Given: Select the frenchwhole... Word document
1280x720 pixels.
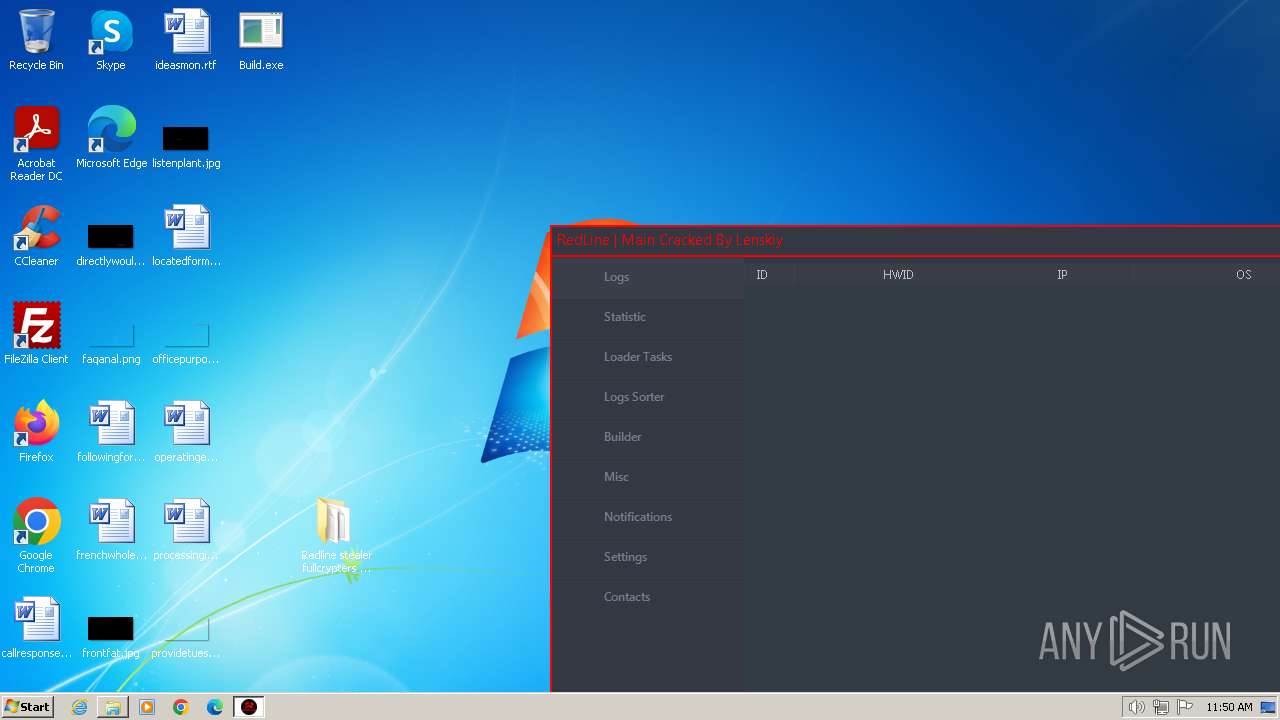Looking at the screenshot, I should point(111,530).
